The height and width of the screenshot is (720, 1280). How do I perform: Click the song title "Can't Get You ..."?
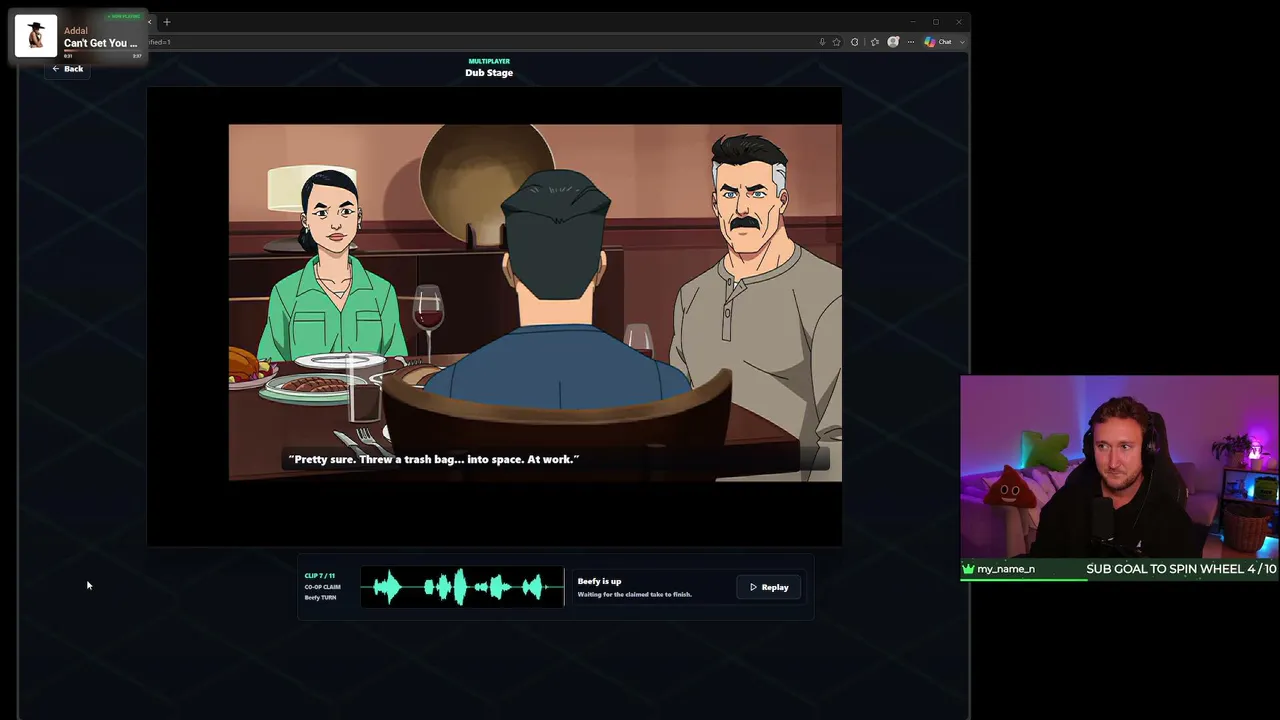point(101,43)
